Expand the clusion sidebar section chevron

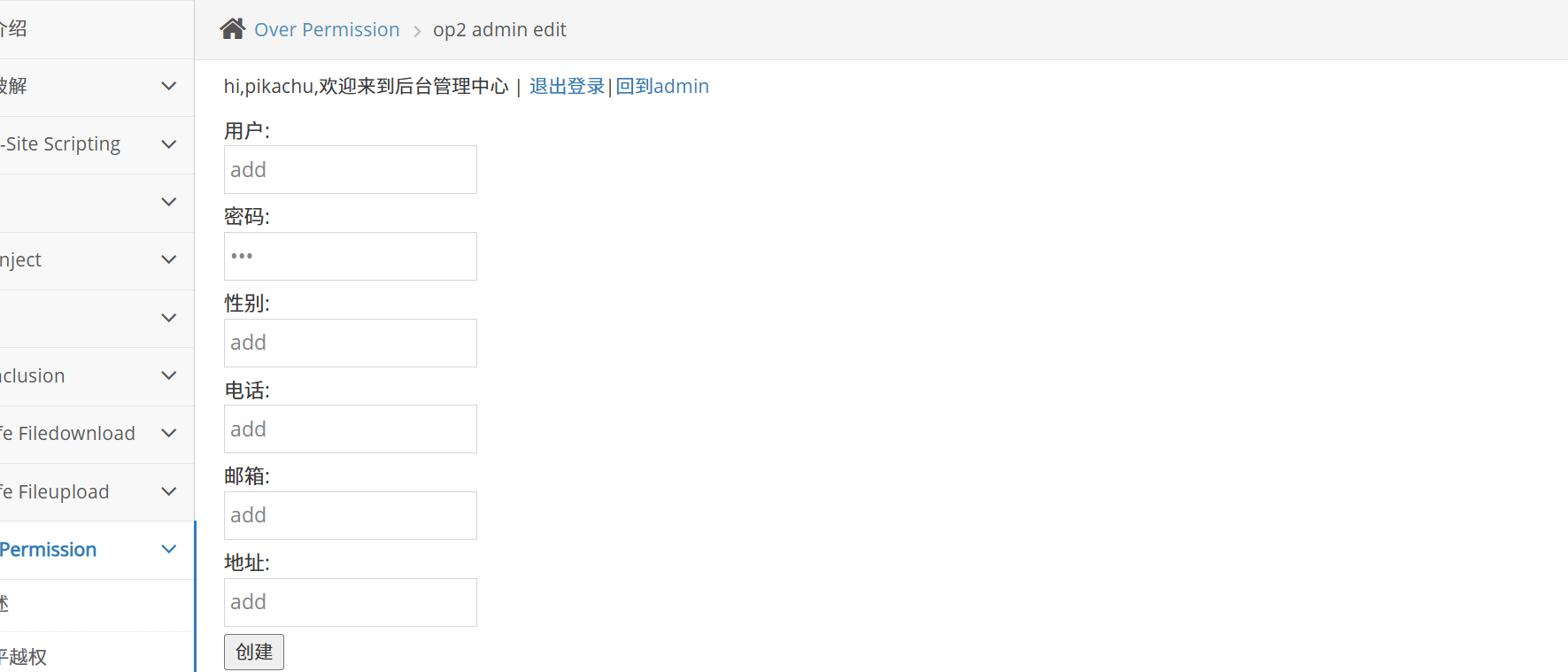coord(169,375)
